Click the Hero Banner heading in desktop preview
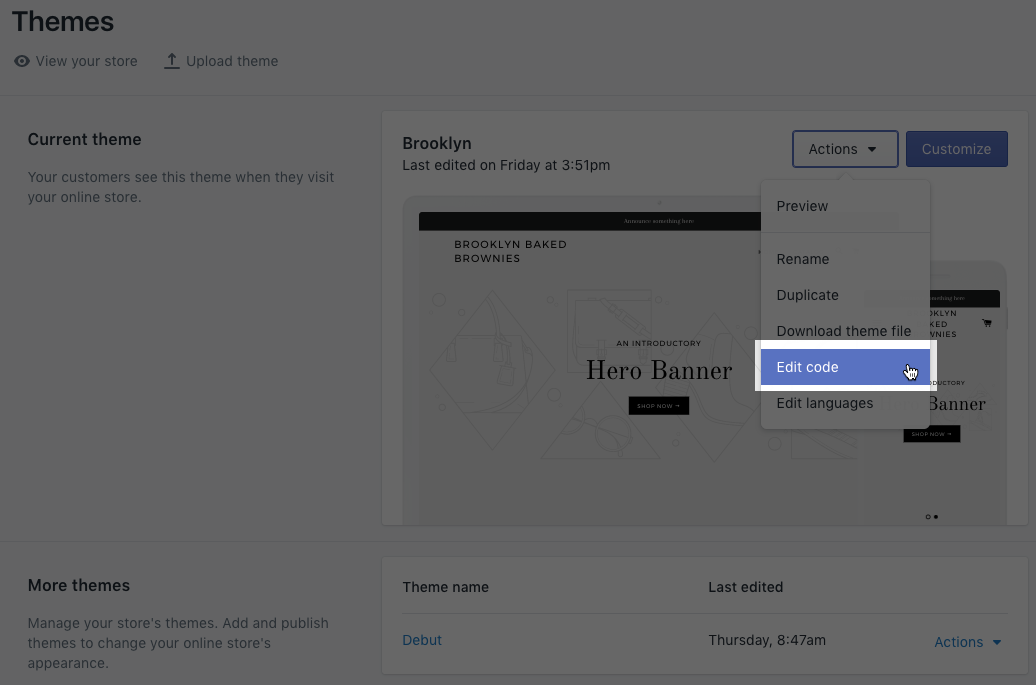The width and height of the screenshot is (1036, 685). click(x=658, y=371)
